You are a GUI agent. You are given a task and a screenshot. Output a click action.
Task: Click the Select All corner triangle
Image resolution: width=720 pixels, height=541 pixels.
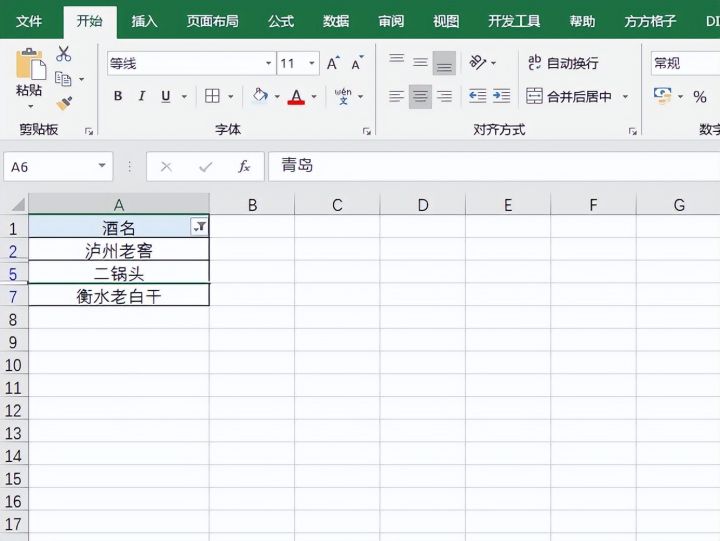[17, 203]
